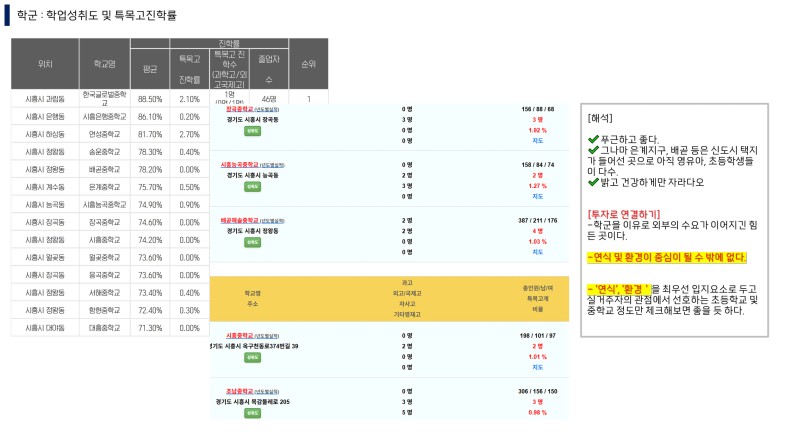Click the 지도 map link for 배곧해솔중학교
This screenshot has width=791, height=445.
click(538, 252)
